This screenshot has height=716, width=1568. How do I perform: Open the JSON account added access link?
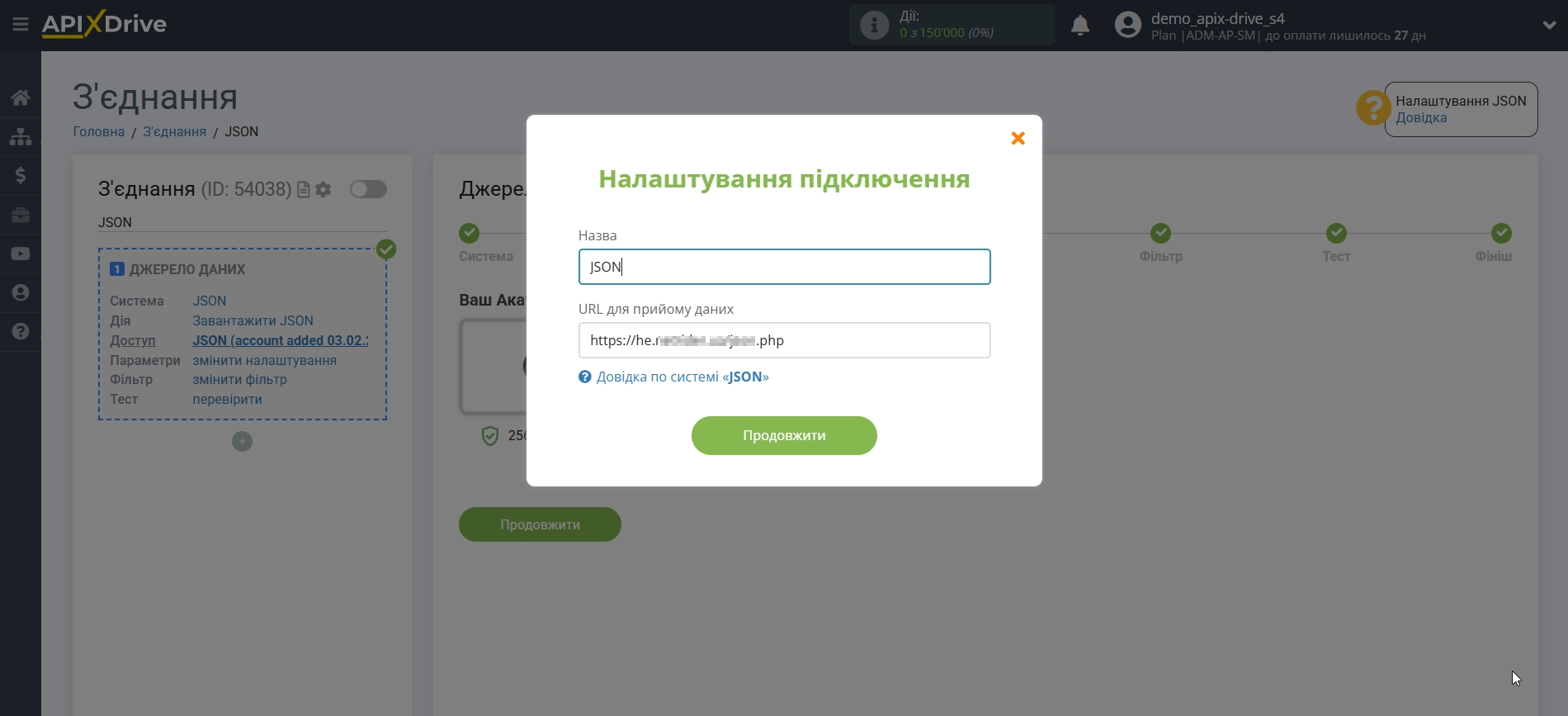pyautogui.click(x=281, y=340)
